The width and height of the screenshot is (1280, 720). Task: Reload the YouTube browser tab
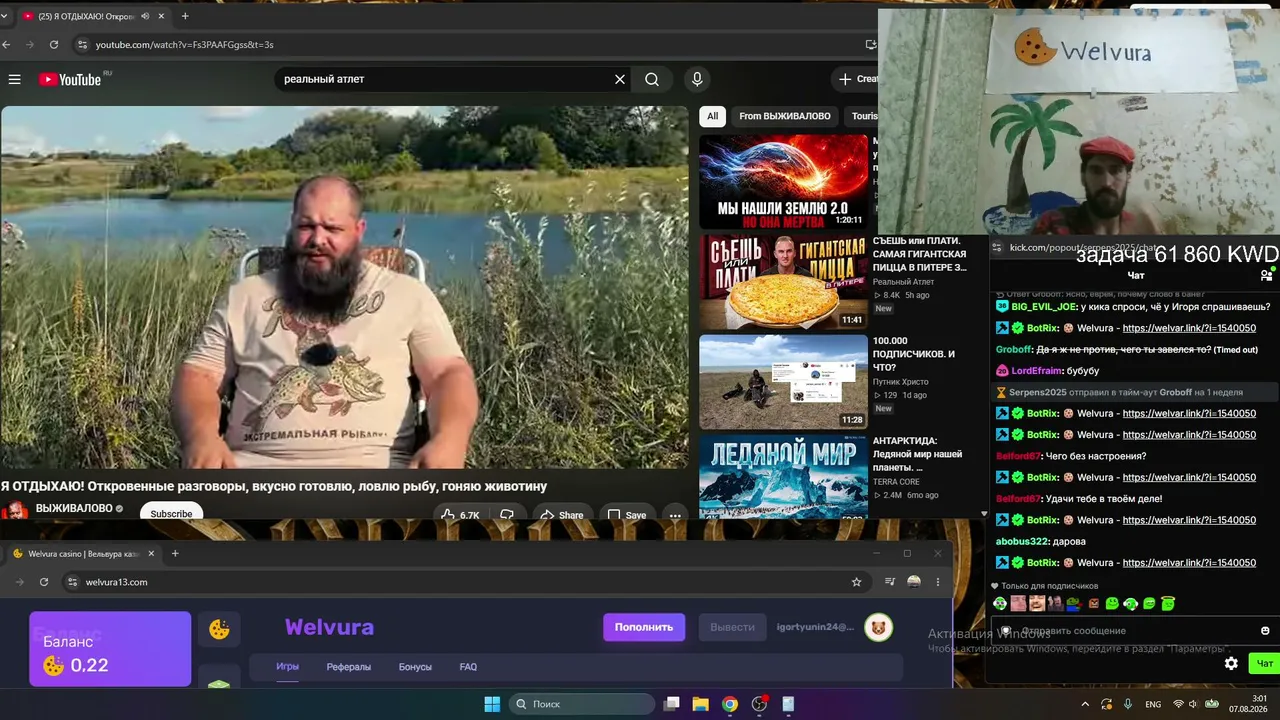[54, 44]
